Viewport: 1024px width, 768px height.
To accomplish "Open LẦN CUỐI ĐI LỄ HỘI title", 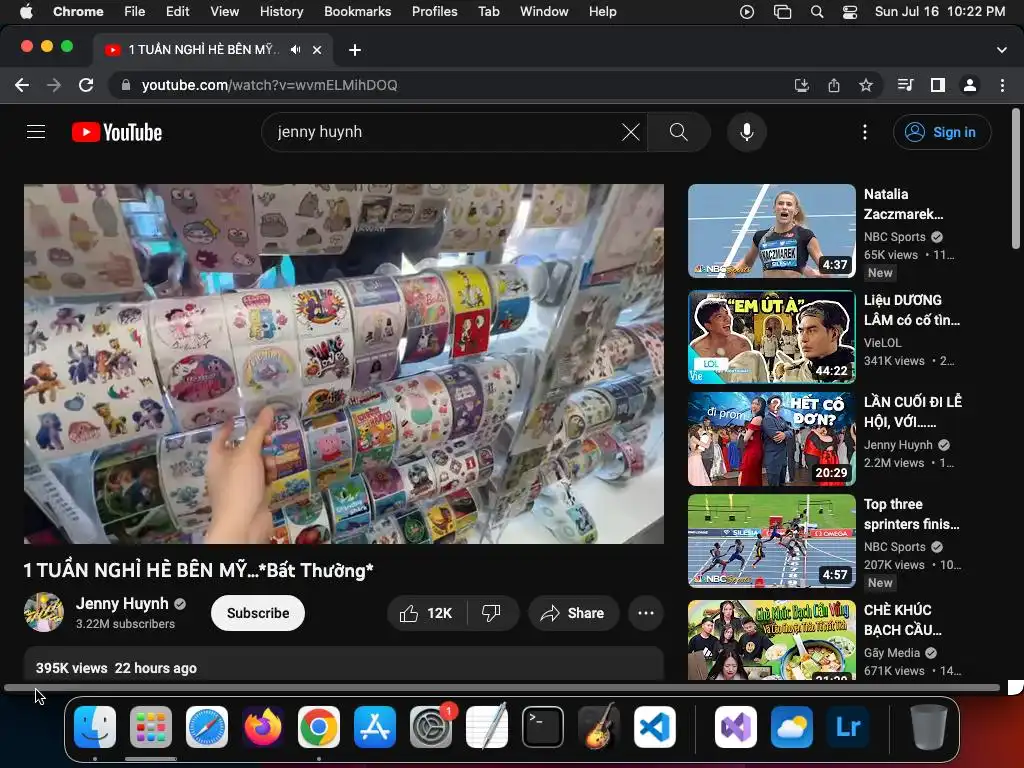I will tap(912, 411).
